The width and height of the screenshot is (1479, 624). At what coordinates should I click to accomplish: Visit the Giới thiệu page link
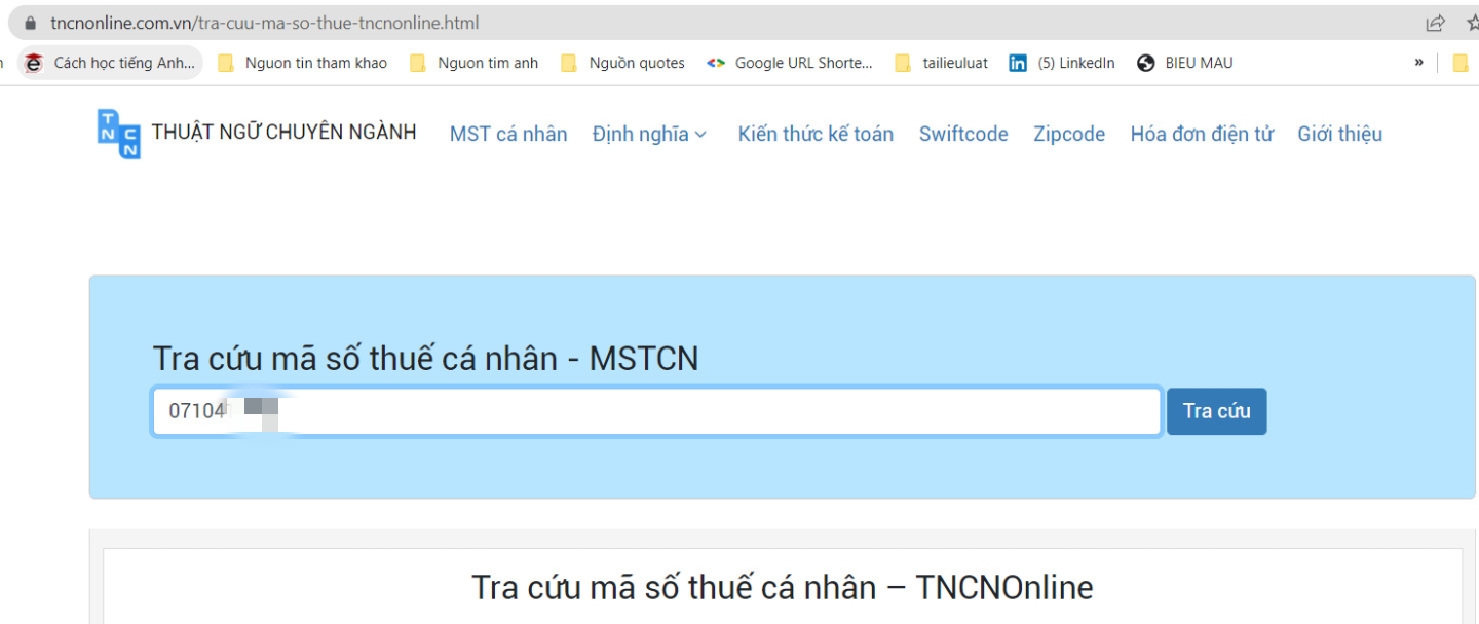click(x=1339, y=134)
